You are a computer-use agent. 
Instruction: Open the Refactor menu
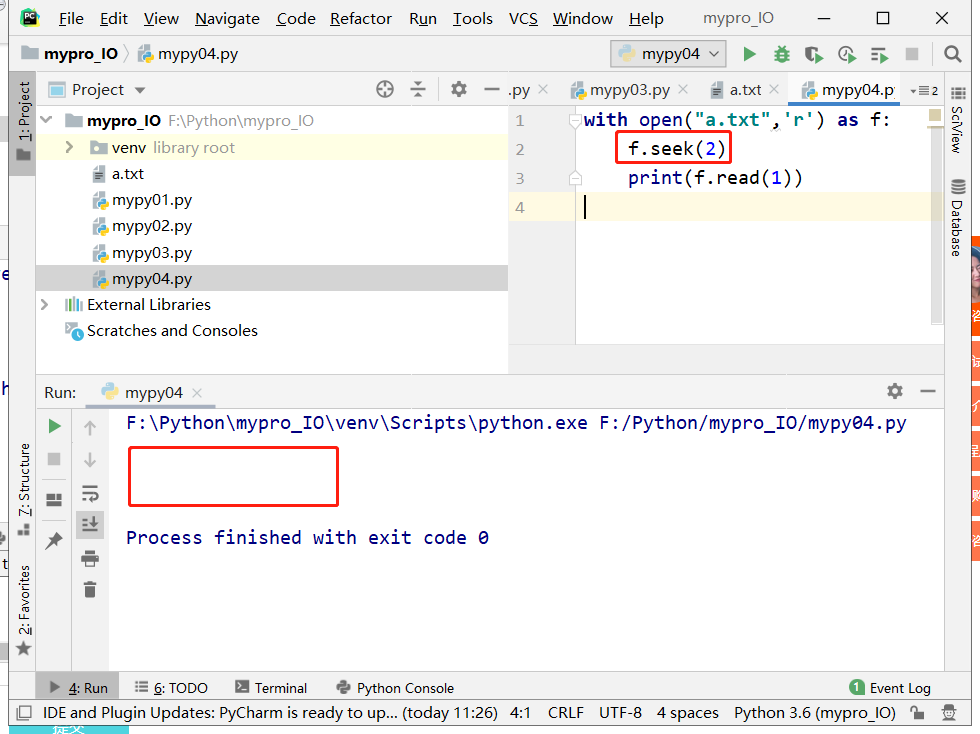coord(361,19)
